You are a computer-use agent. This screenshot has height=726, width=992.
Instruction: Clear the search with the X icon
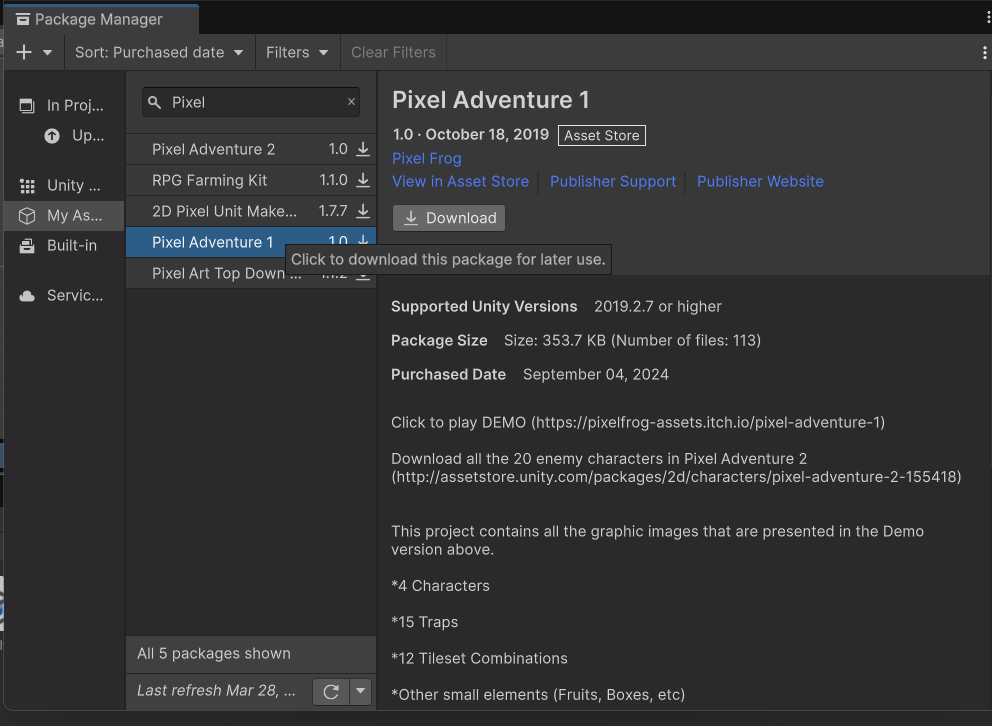(351, 101)
